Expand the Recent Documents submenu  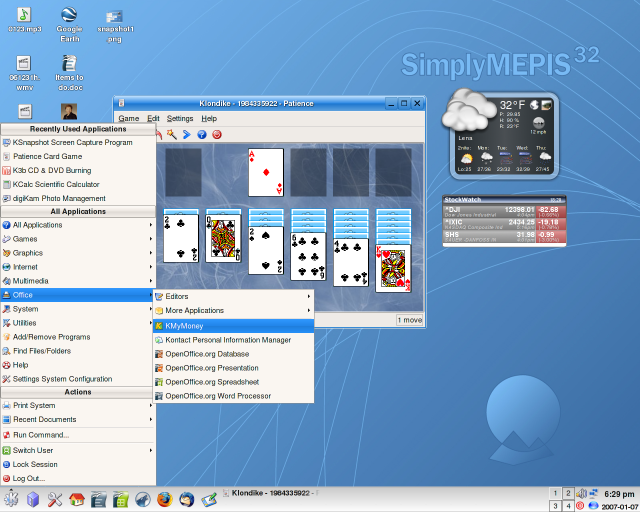(x=78, y=419)
